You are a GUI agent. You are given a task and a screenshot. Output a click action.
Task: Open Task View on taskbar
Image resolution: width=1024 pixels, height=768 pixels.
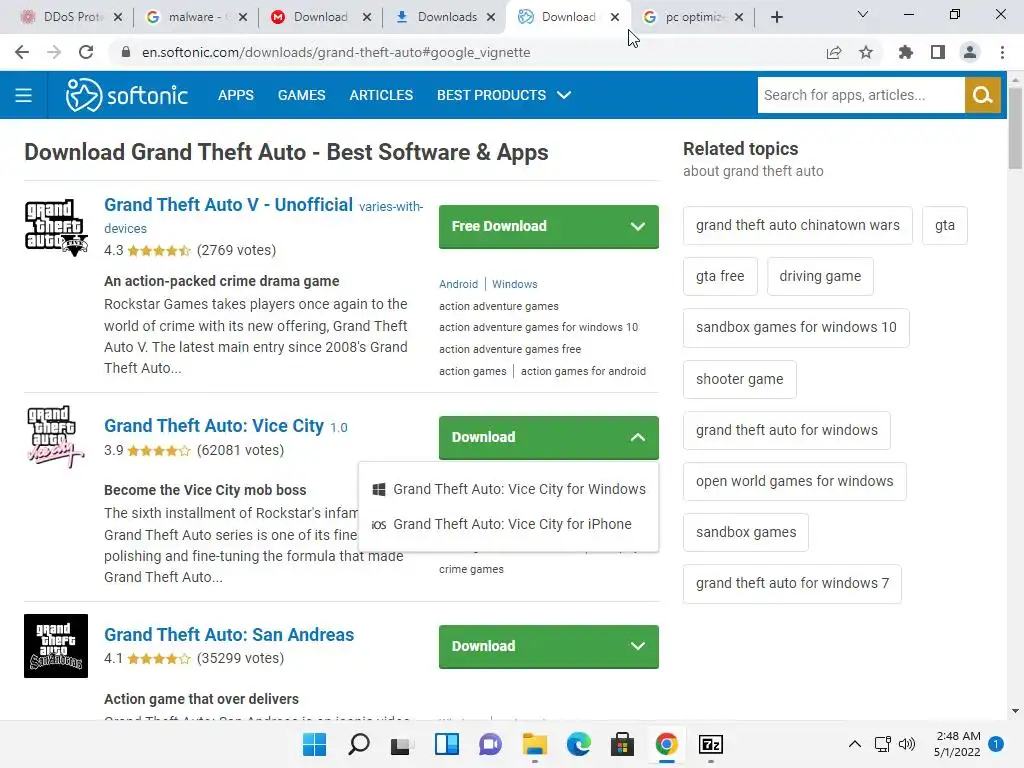click(x=402, y=744)
